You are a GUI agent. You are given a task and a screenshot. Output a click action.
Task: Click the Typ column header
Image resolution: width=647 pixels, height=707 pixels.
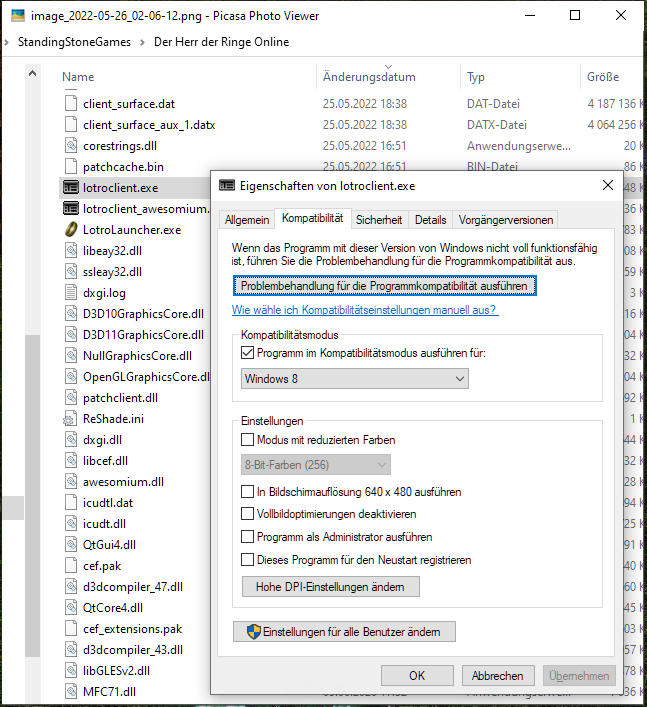coord(476,77)
